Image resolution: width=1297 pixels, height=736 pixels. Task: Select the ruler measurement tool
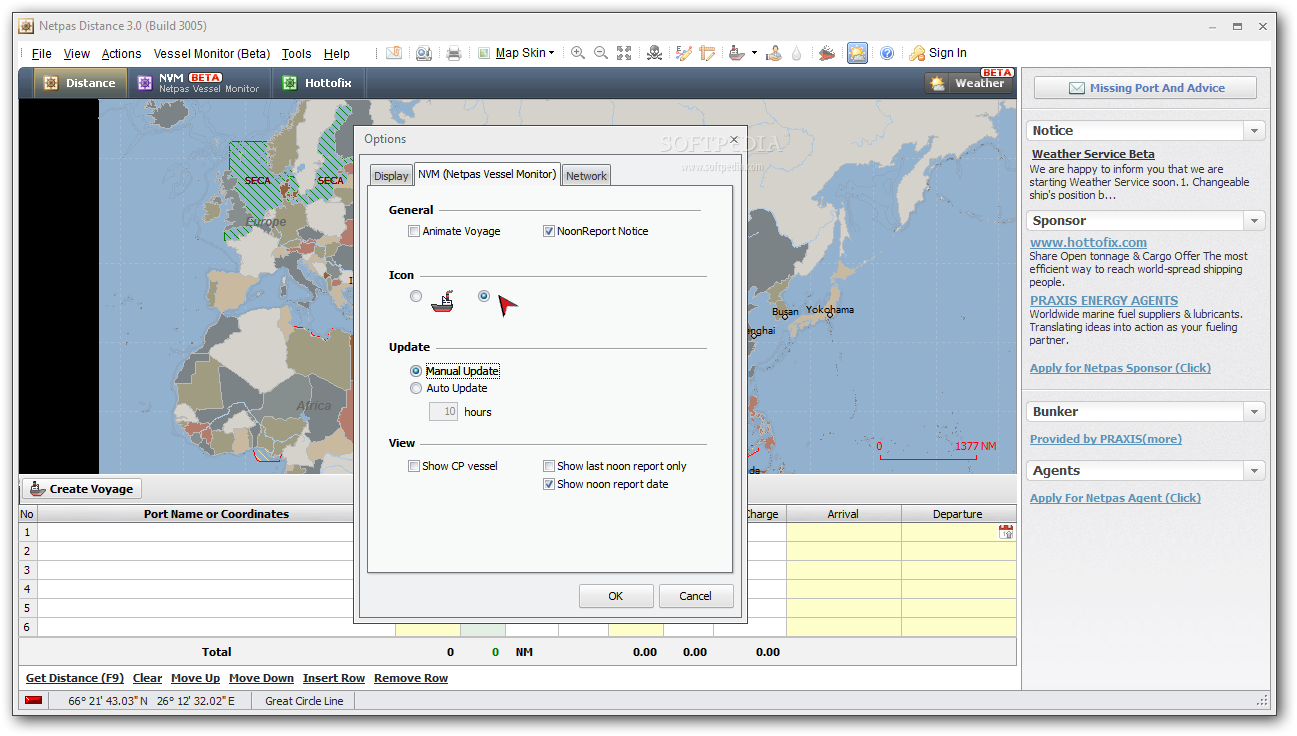point(707,53)
